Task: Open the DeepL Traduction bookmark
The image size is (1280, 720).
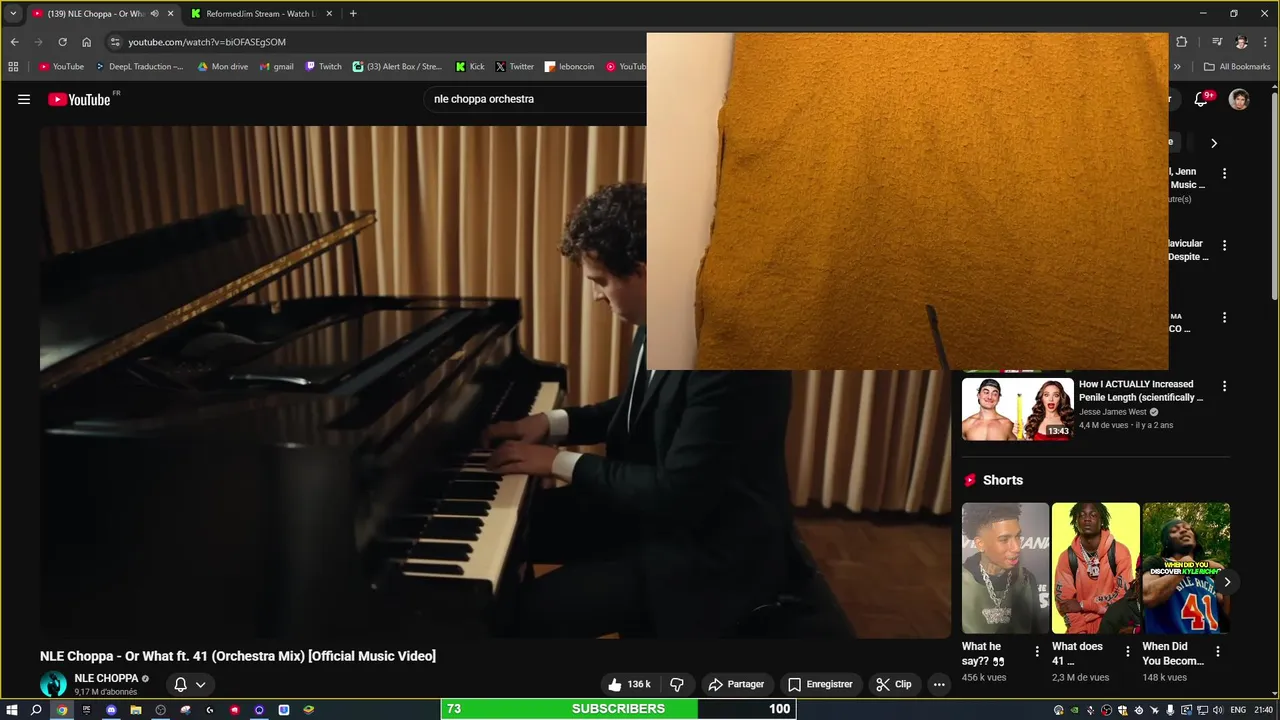Action: click(x=140, y=67)
